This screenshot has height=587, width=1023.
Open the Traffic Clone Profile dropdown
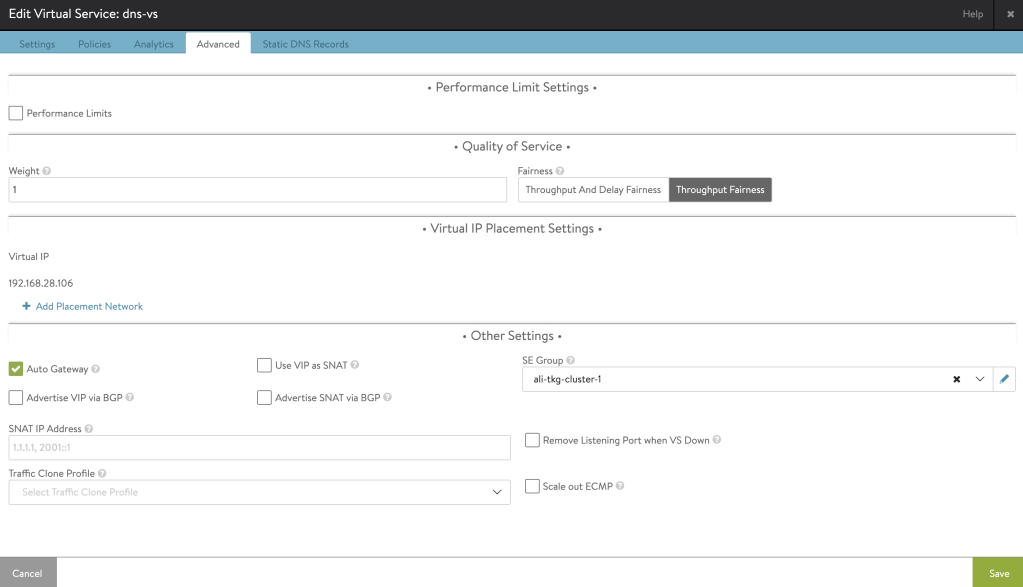point(259,492)
